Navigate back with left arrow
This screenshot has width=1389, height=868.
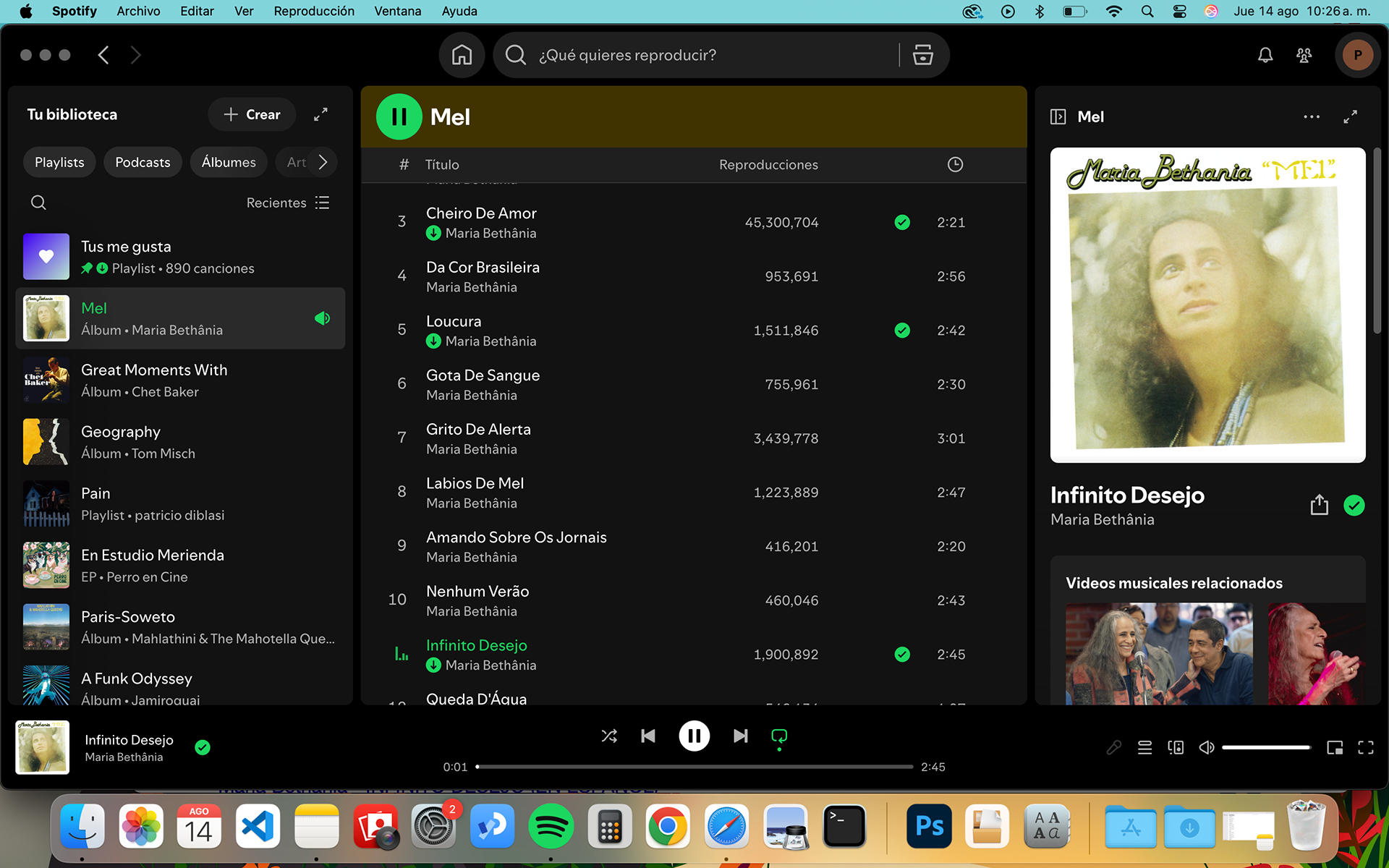click(103, 55)
